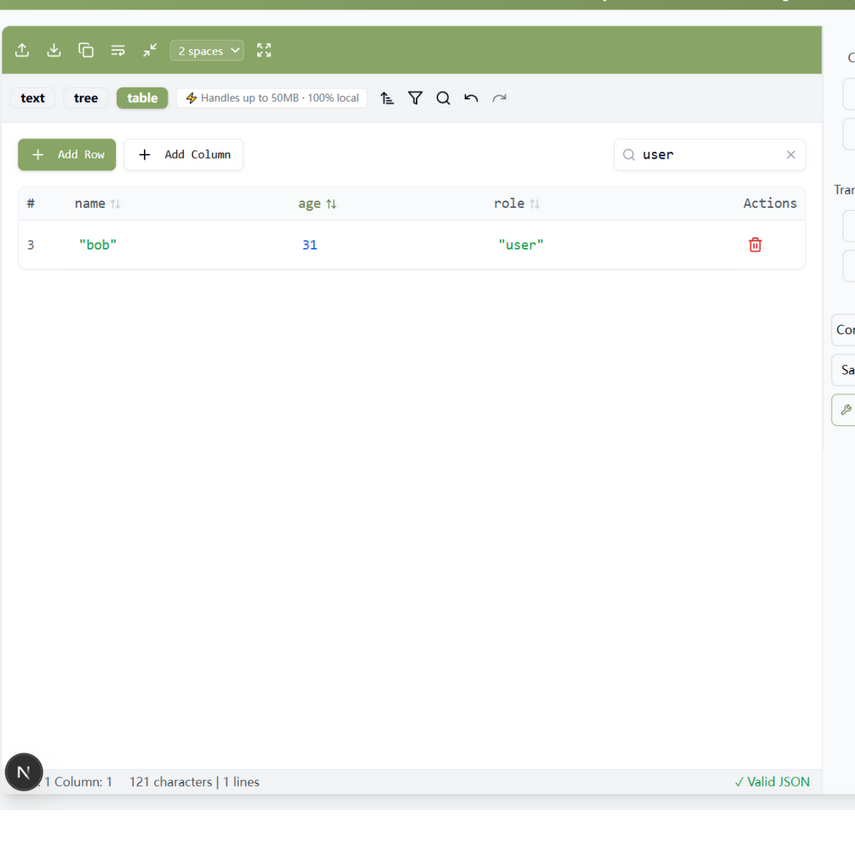Click the sort icon in view toolbar
This screenshot has height=850, width=855.
[x=387, y=98]
